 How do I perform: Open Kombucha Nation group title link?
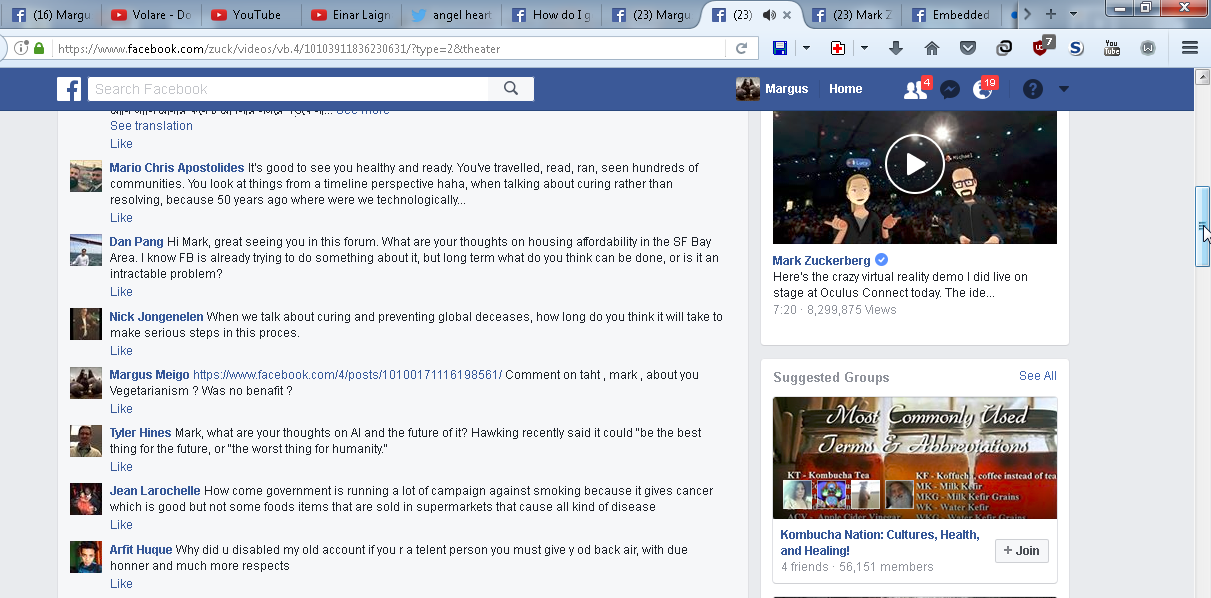(879, 543)
